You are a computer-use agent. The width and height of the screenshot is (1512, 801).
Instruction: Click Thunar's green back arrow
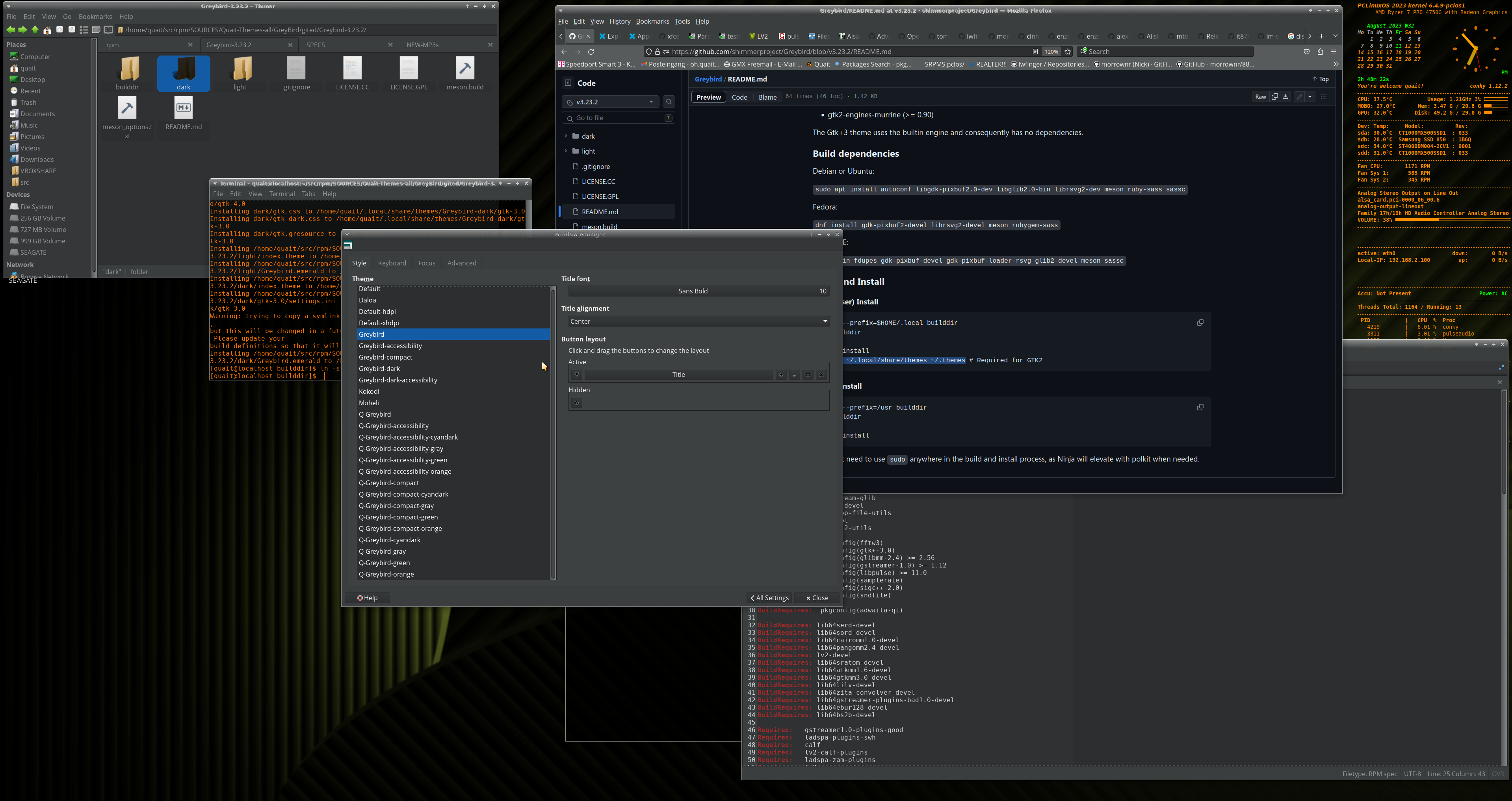[11, 30]
